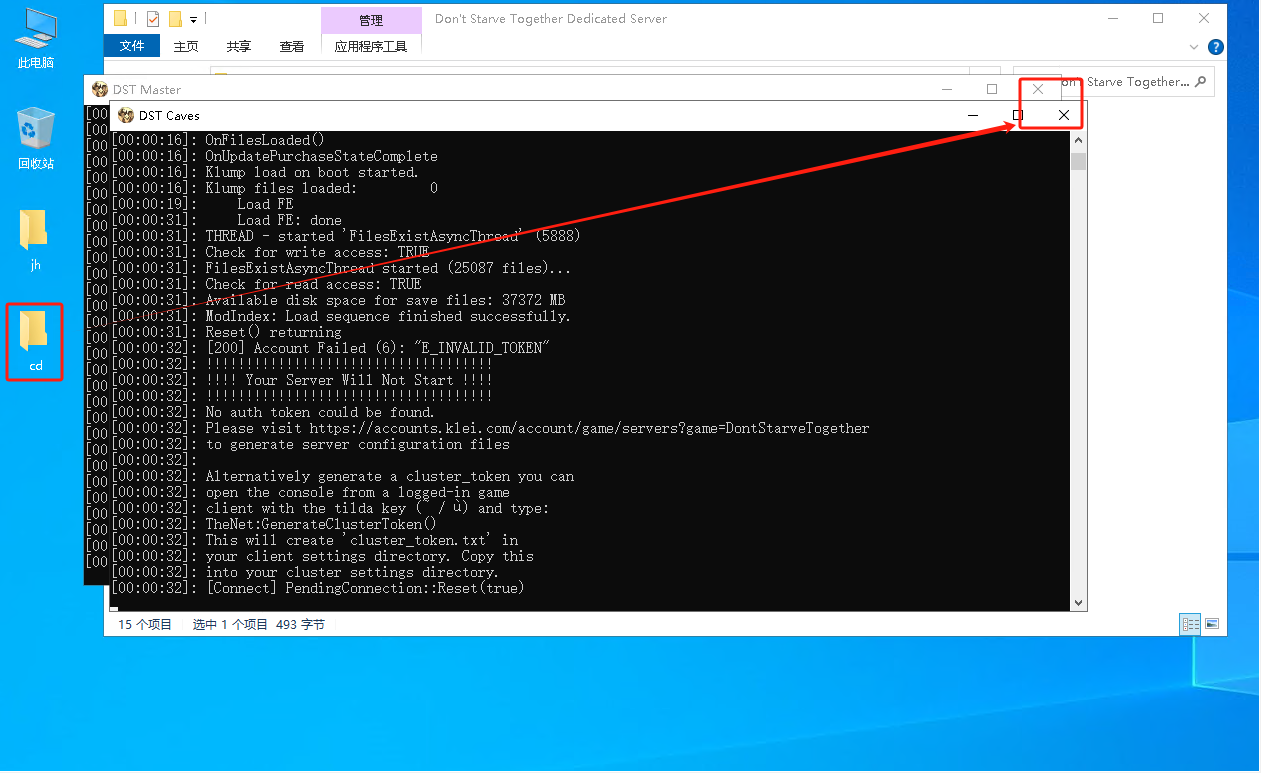Click the TheNet:GenerateClusterToken() log line
Image resolution: width=1261 pixels, height=773 pixels.
point(274,524)
